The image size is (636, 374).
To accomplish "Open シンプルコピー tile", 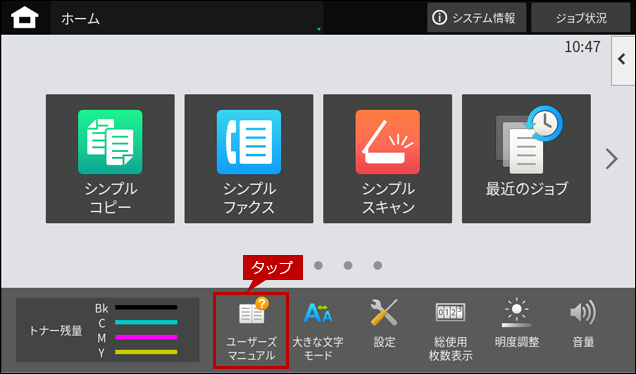I will (x=110, y=159).
